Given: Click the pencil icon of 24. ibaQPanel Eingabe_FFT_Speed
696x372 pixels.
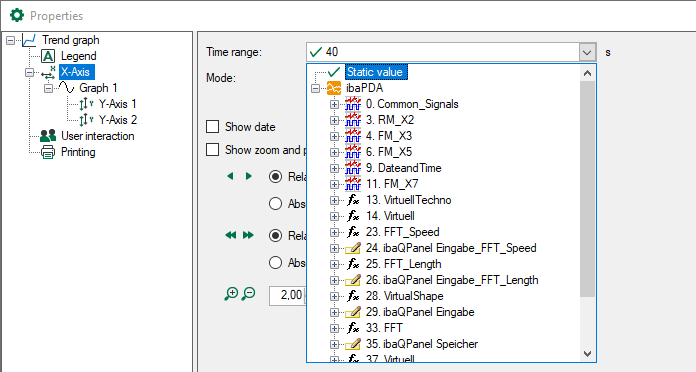Looking at the screenshot, I should pos(353,248).
